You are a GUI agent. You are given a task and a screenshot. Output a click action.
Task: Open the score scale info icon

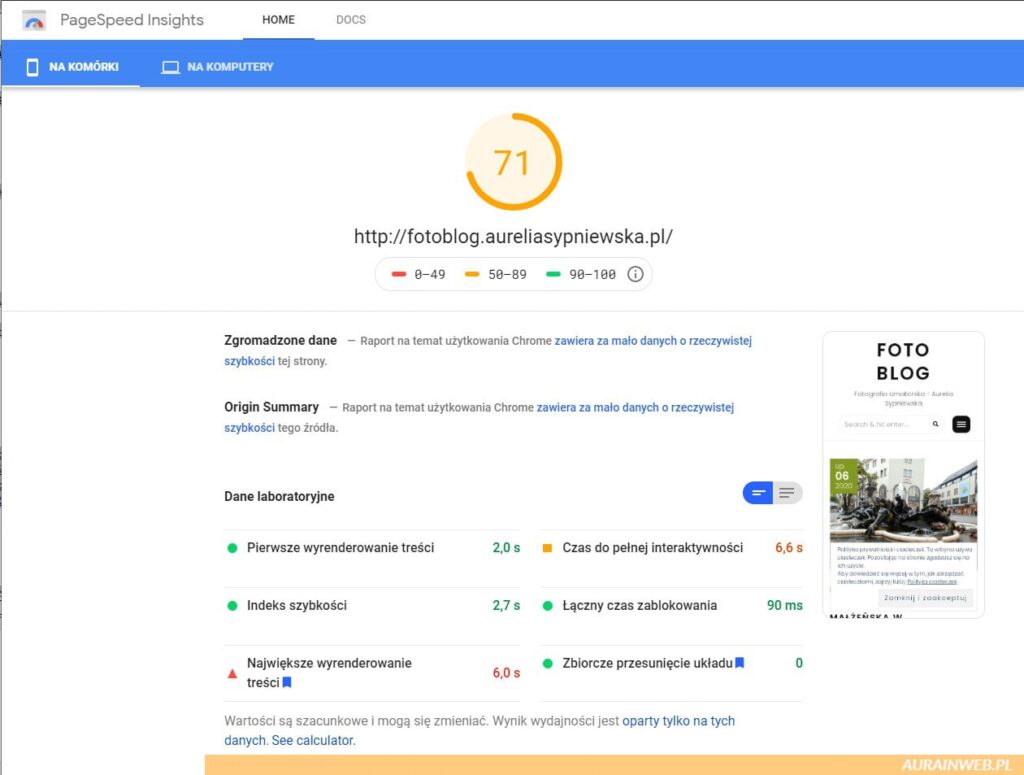tap(635, 274)
